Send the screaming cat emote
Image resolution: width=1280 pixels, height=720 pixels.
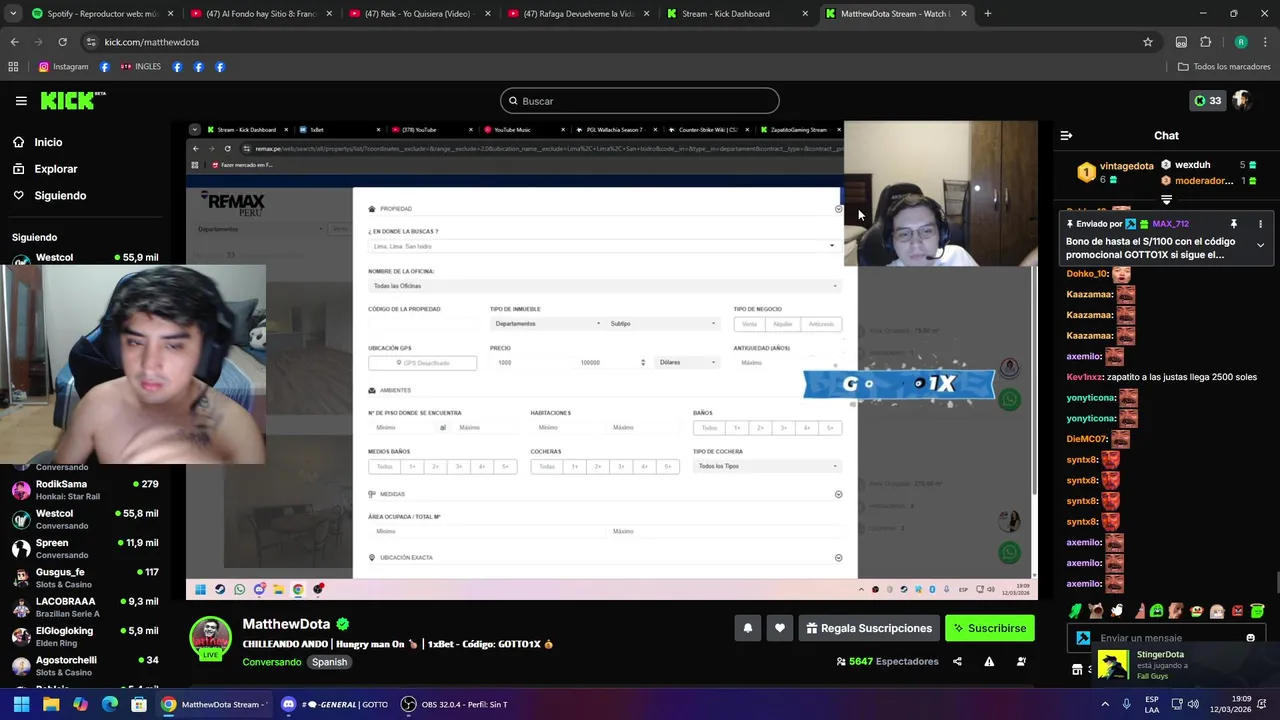pos(1096,611)
